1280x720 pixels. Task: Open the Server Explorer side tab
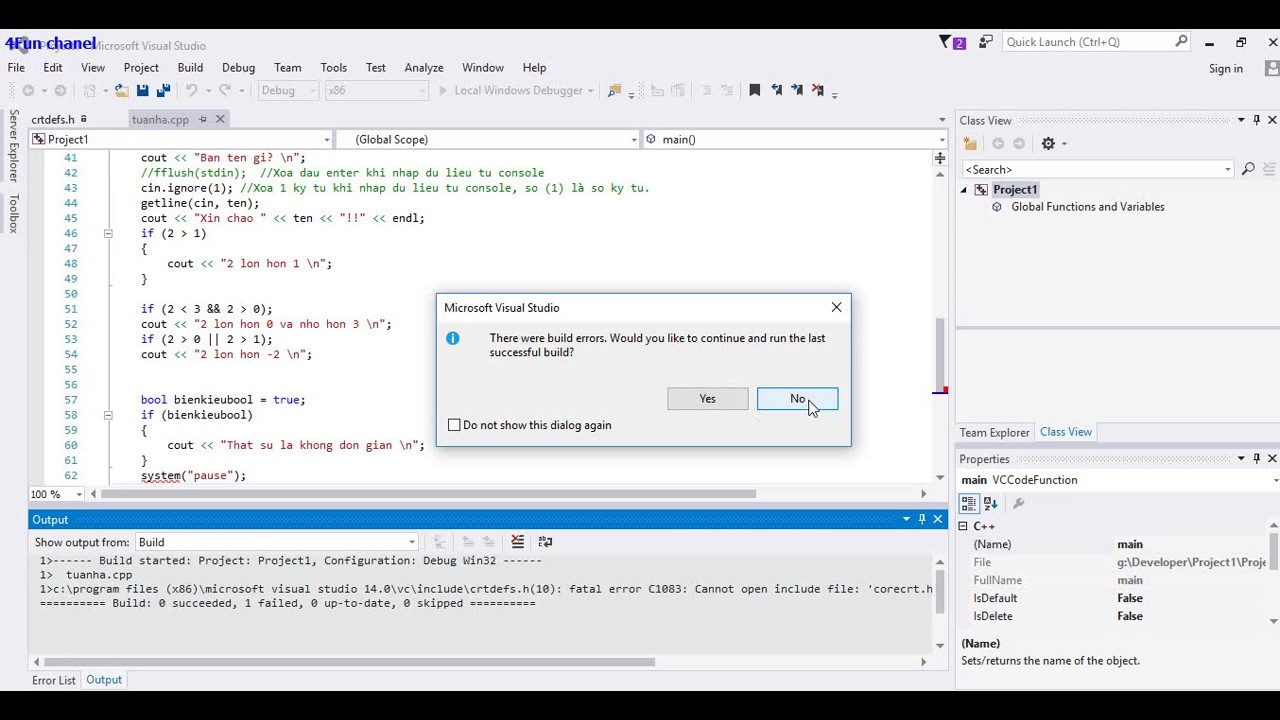(14, 146)
